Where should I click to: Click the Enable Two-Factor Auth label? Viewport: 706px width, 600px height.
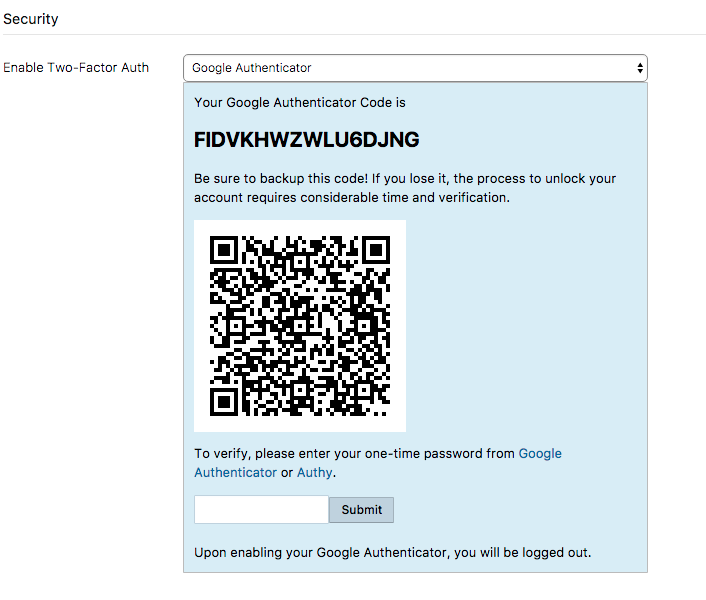point(76,68)
